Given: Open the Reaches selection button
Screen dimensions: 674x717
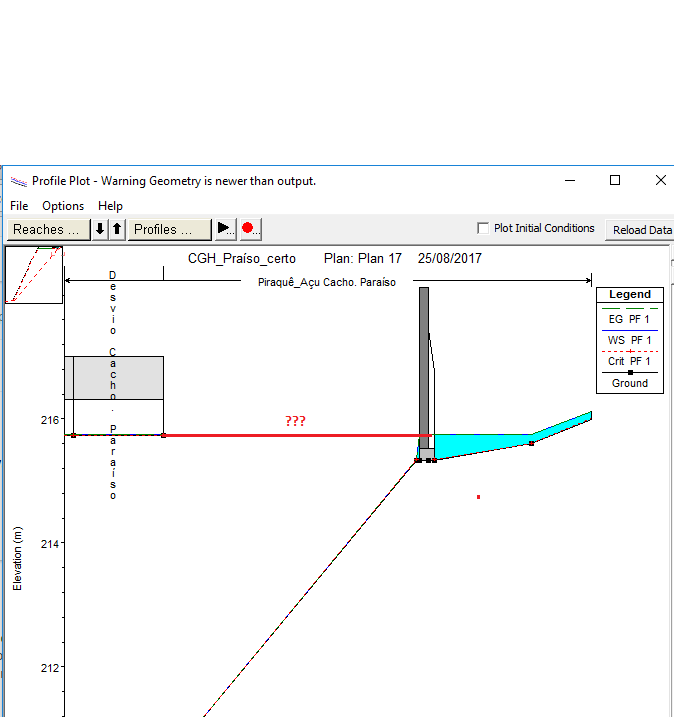Looking at the screenshot, I should pos(46,229).
